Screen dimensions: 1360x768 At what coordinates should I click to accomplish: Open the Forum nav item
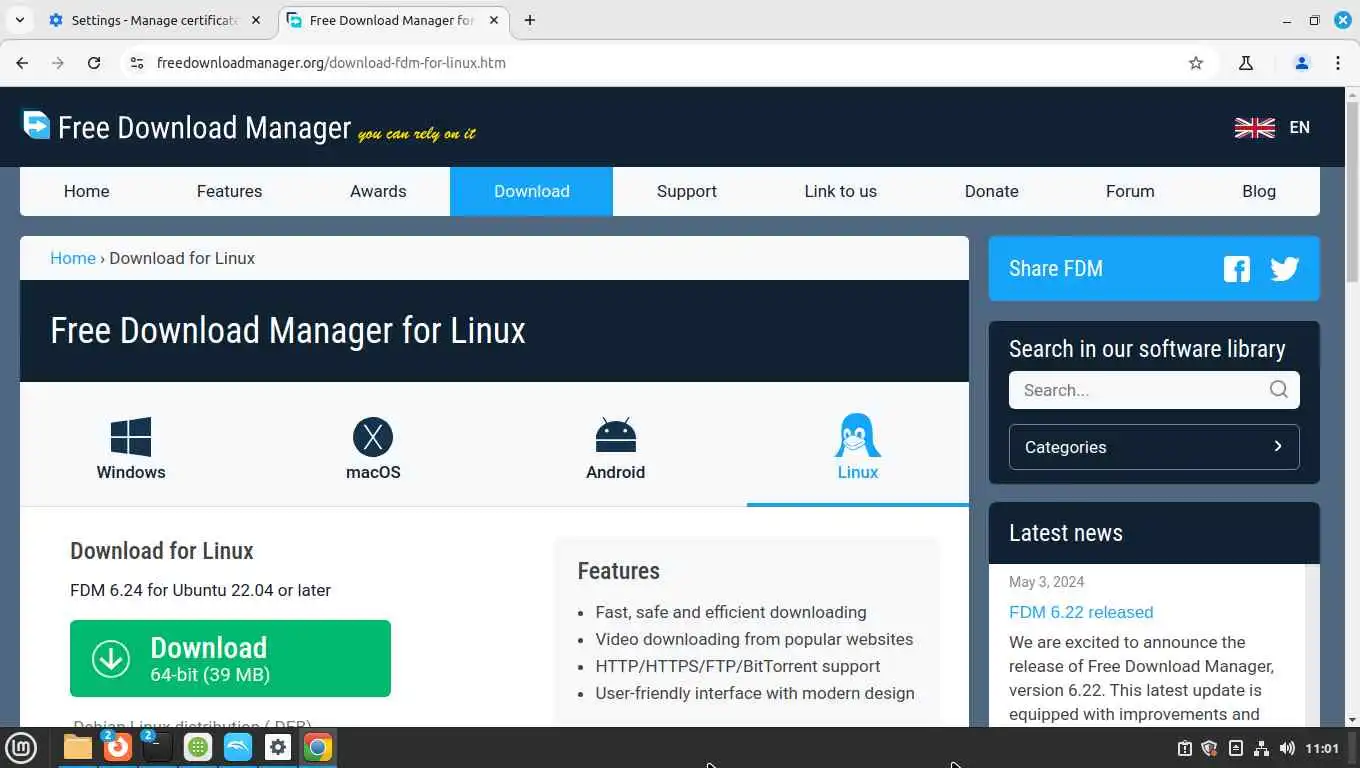[x=1130, y=191]
